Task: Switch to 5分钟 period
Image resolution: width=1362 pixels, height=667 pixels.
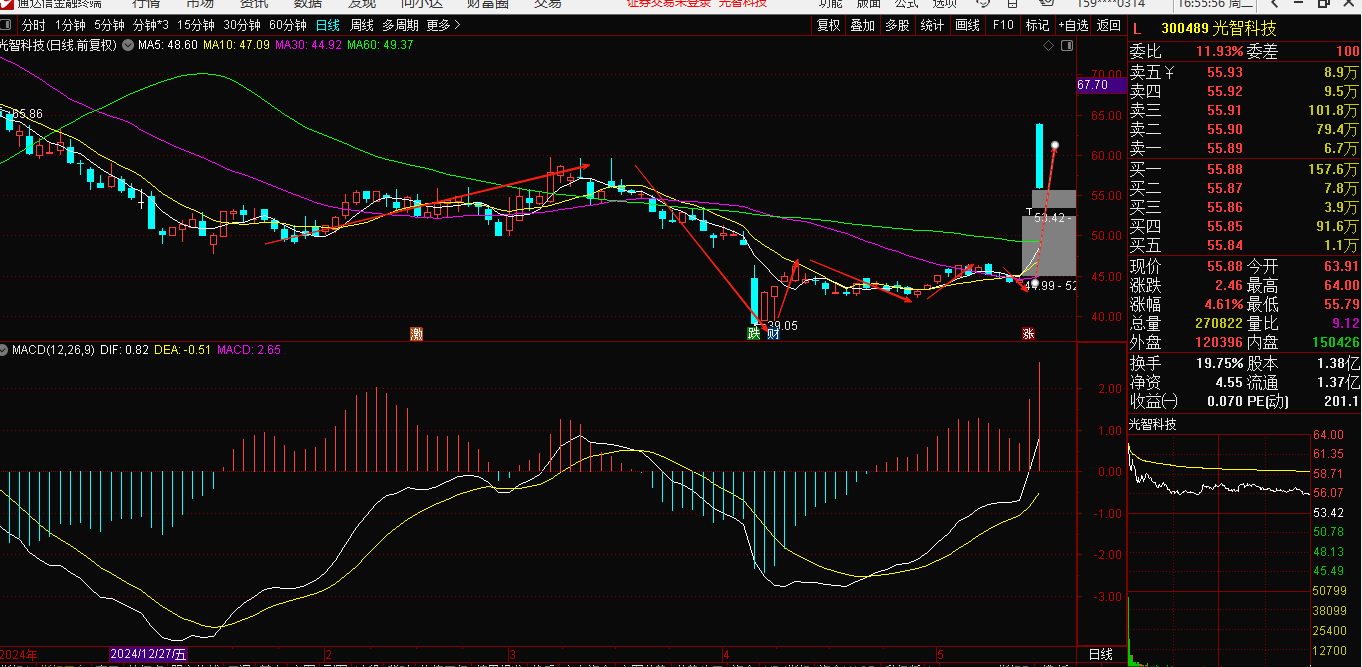Action: click(109, 25)
